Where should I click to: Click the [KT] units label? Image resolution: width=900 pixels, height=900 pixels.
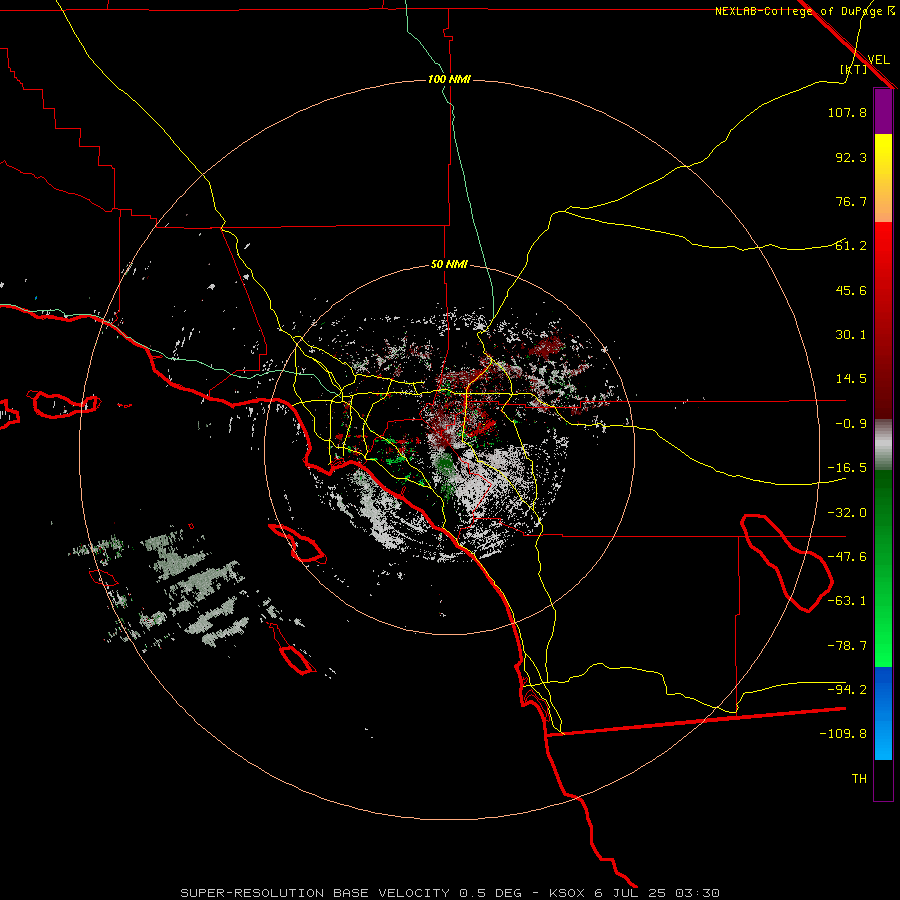pyautogui.click(x=854, y=69)
